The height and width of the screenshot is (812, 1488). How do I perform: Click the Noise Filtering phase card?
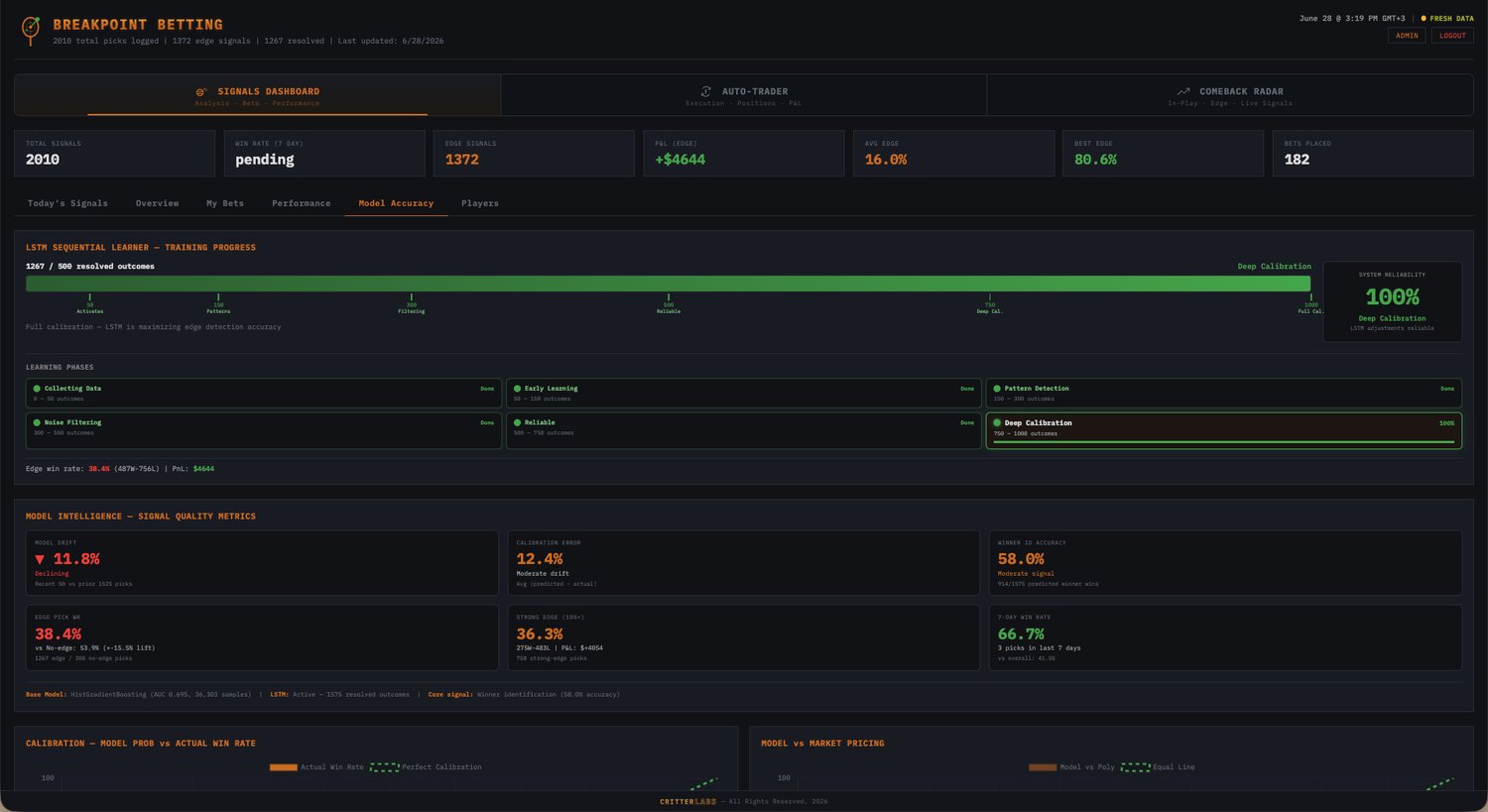(x=264, y=430)
